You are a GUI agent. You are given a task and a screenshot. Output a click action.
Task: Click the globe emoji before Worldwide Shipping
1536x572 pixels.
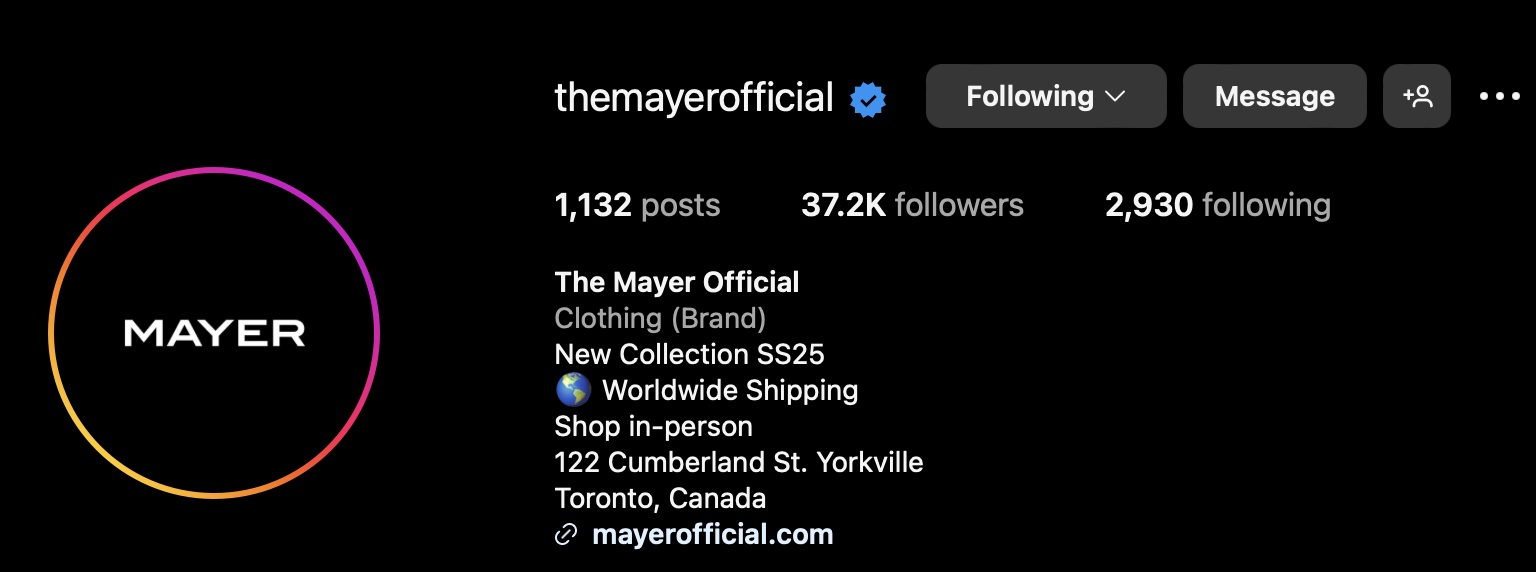pos(573,390)
